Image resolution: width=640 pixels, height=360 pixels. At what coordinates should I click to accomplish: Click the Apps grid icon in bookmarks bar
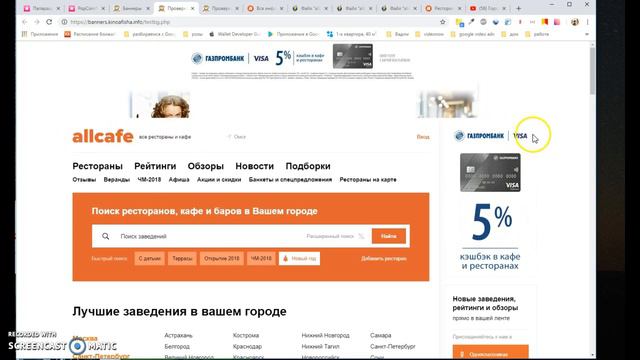pyautogui.click(x=24, y=34)
